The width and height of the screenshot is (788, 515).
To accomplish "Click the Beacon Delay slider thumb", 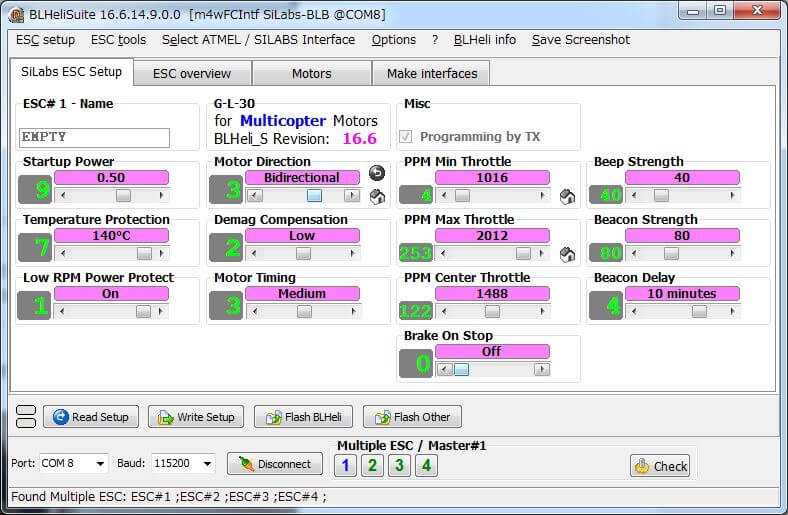I will (x=699, y=312).
